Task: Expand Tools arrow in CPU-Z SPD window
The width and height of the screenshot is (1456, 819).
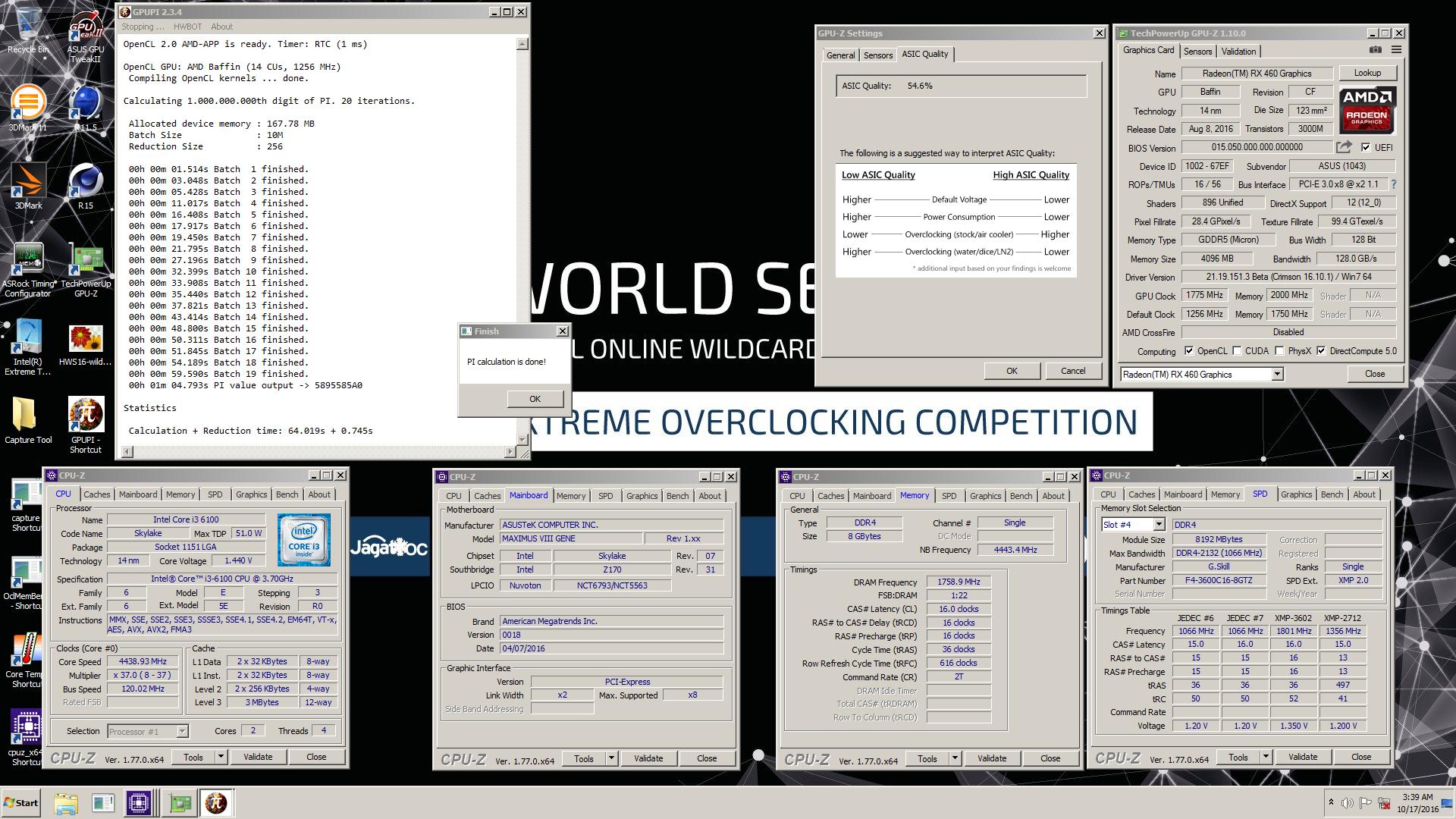Action: 1266,757
